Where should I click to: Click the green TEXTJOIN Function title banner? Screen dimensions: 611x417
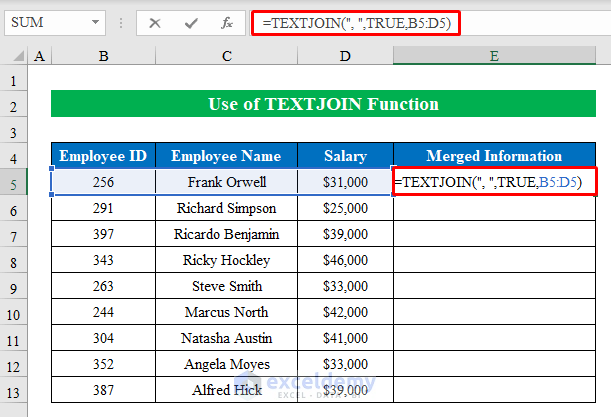[x=323, y=104]
